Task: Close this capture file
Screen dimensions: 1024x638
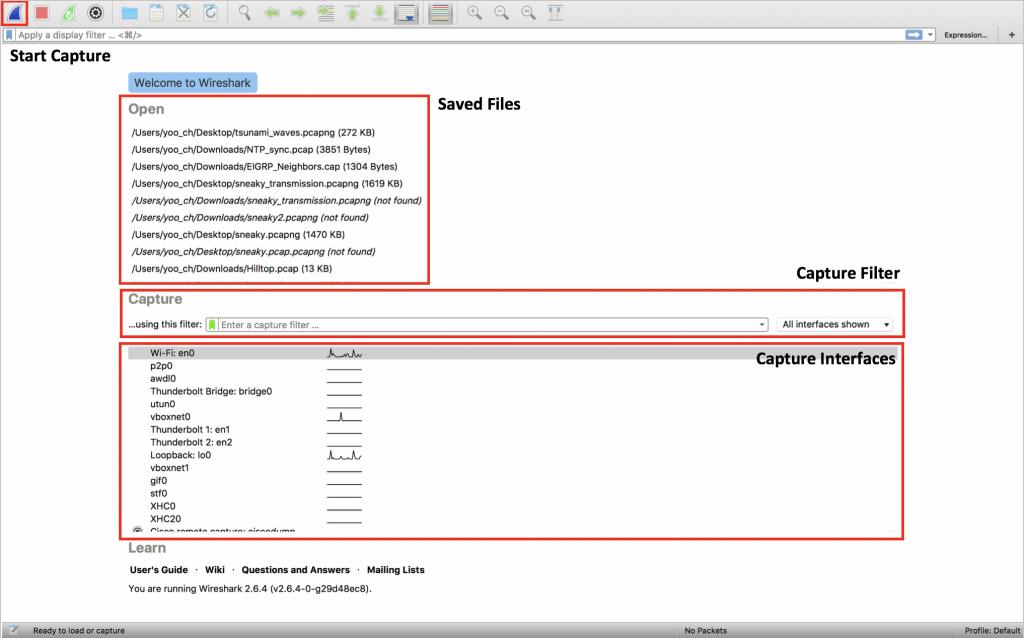Action: tap(184, 12)
